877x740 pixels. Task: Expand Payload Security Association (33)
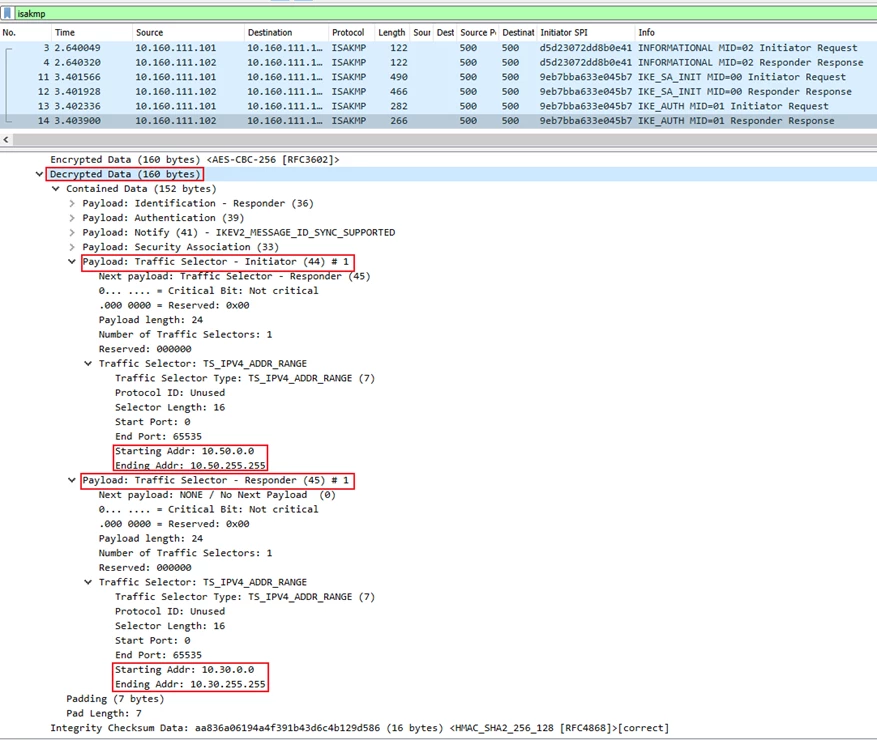click(72, 247)
